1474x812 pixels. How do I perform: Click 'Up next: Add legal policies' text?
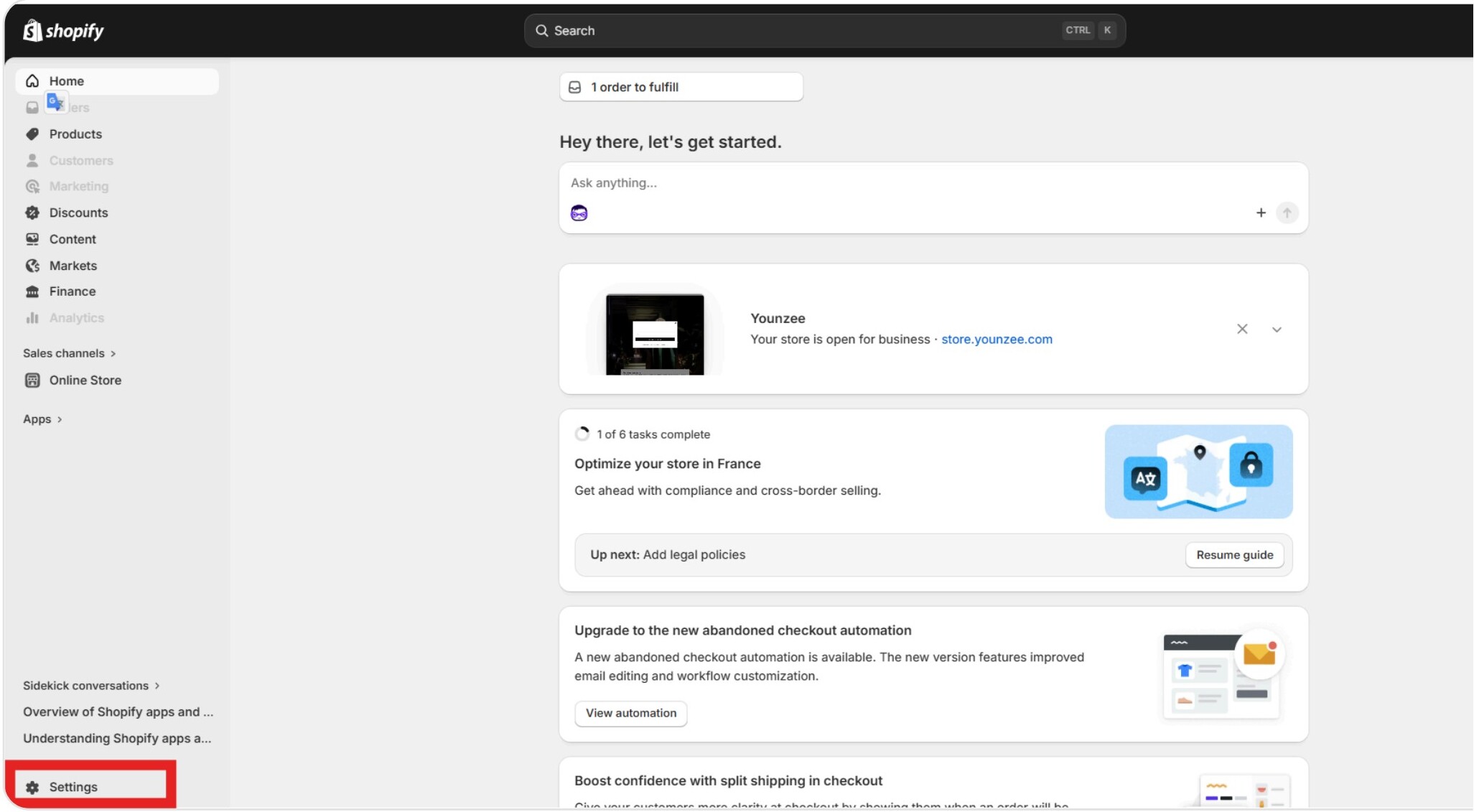click(x=668, y=555)
